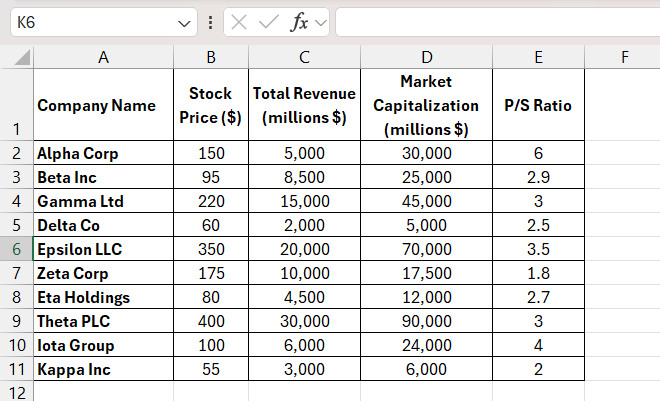
Task: Select the Zeta Corp cell
Action: pos(104,273)
